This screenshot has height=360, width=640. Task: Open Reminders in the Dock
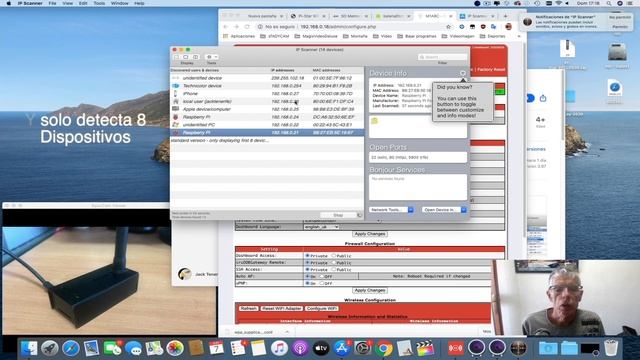point(238,348)
